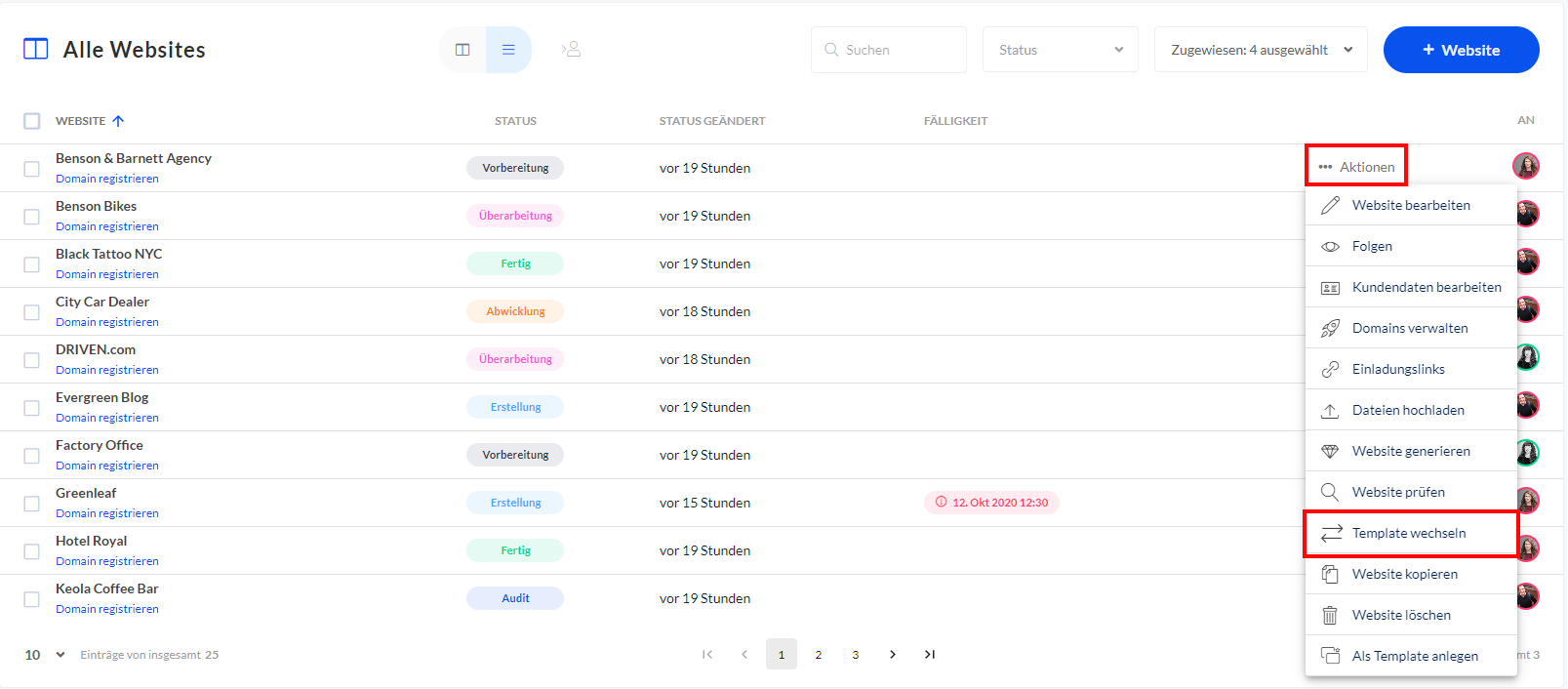Open the assign user icon
Viewport: 1568px width, 689px height.
pos(572,49)
